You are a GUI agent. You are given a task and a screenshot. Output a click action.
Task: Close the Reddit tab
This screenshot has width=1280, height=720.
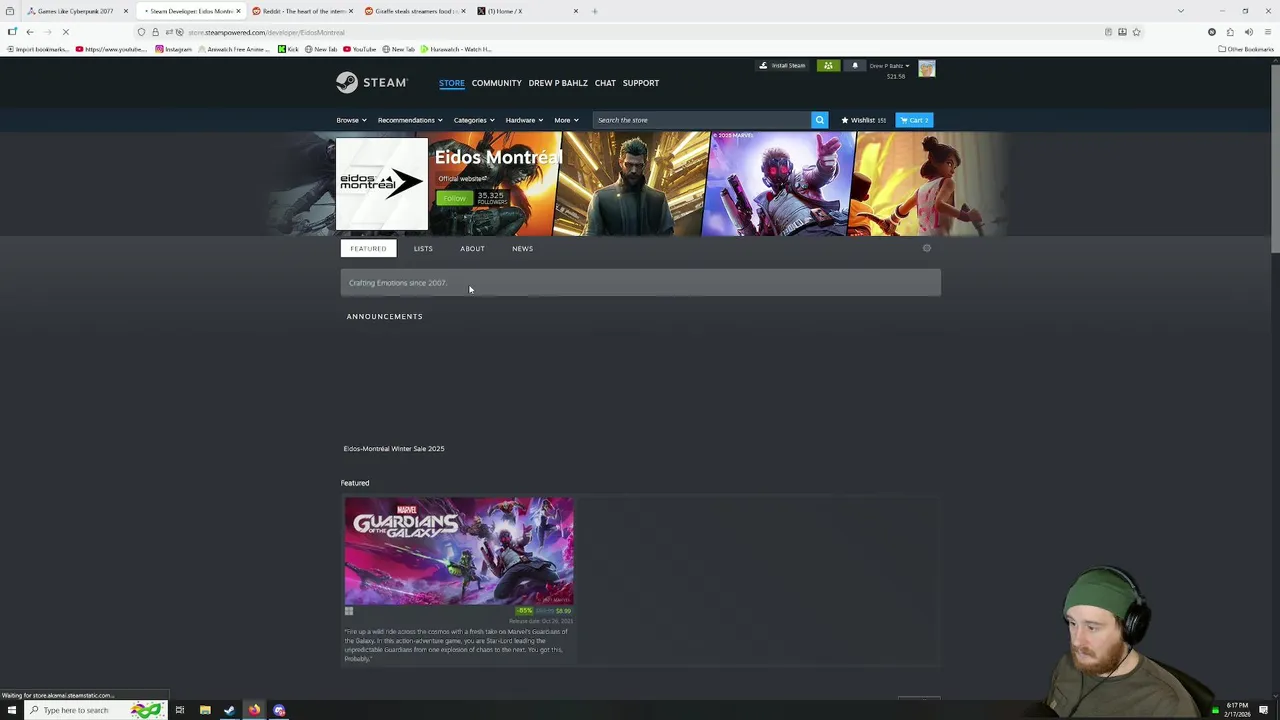click(350, 11)
